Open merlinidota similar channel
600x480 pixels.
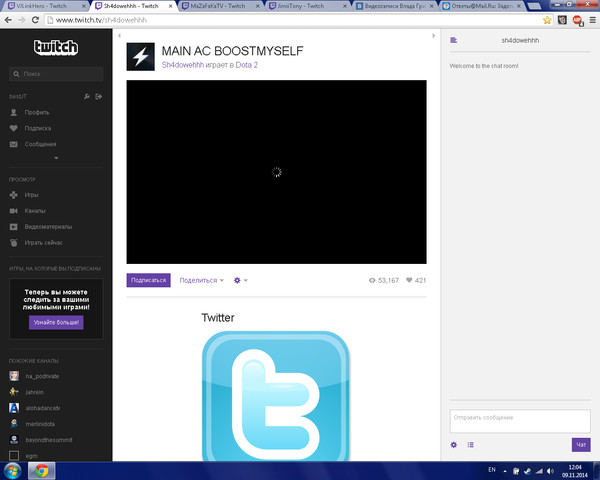tap(40, 424)
